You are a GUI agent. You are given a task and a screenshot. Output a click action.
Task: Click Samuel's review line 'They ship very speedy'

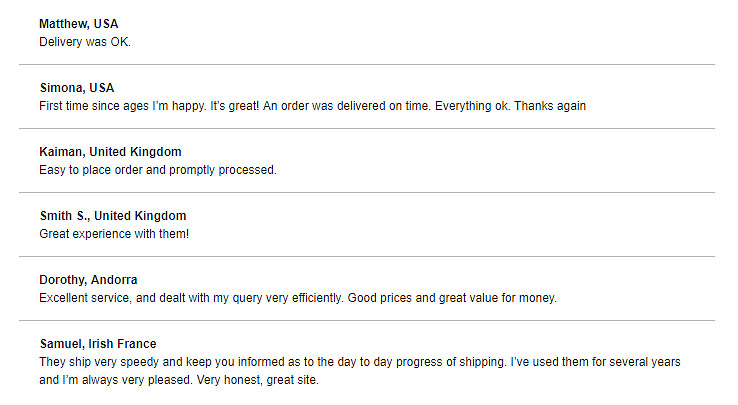point(360,362)
